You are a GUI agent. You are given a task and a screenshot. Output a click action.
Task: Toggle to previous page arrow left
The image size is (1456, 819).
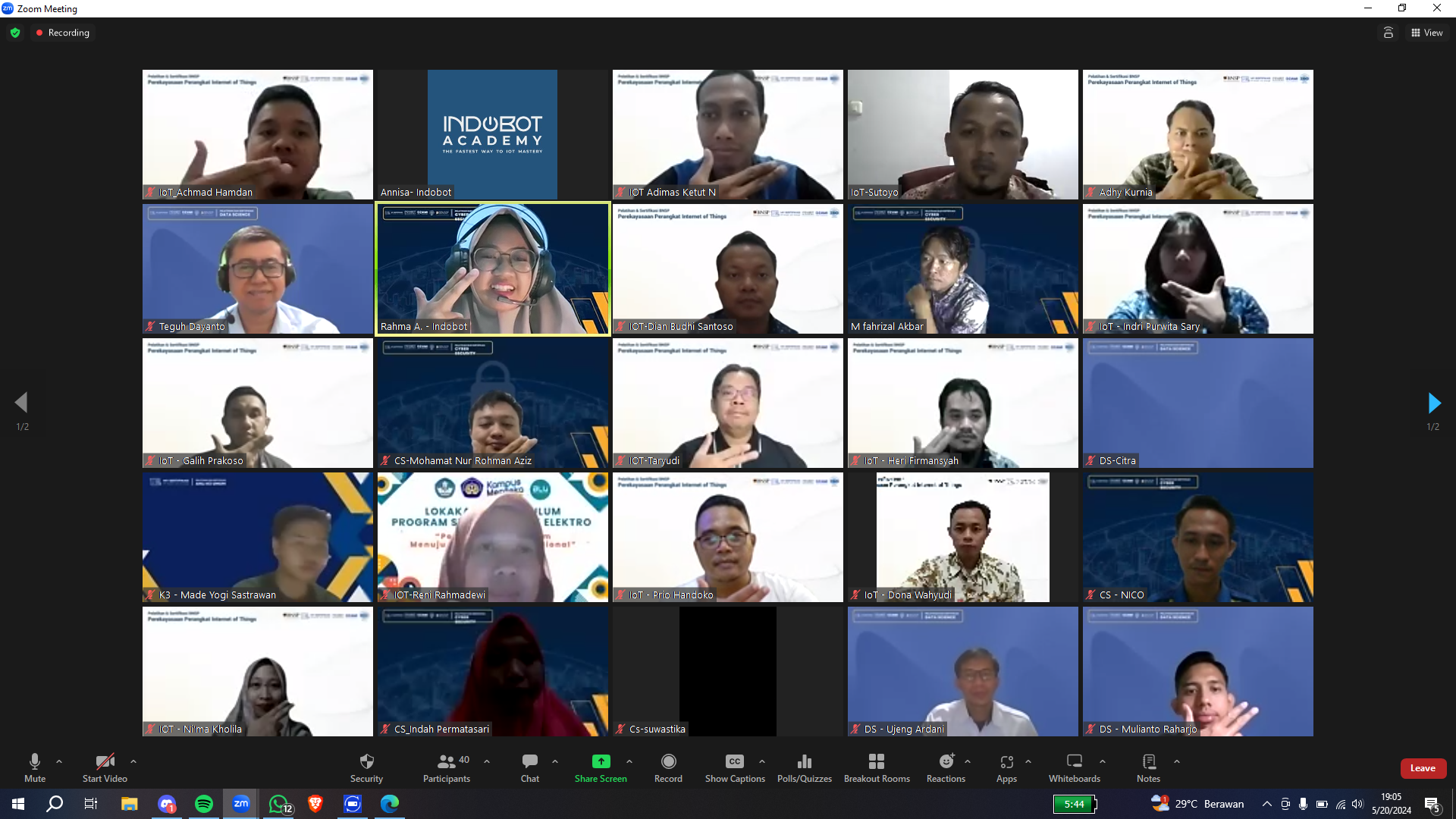(x=20, y=402)
